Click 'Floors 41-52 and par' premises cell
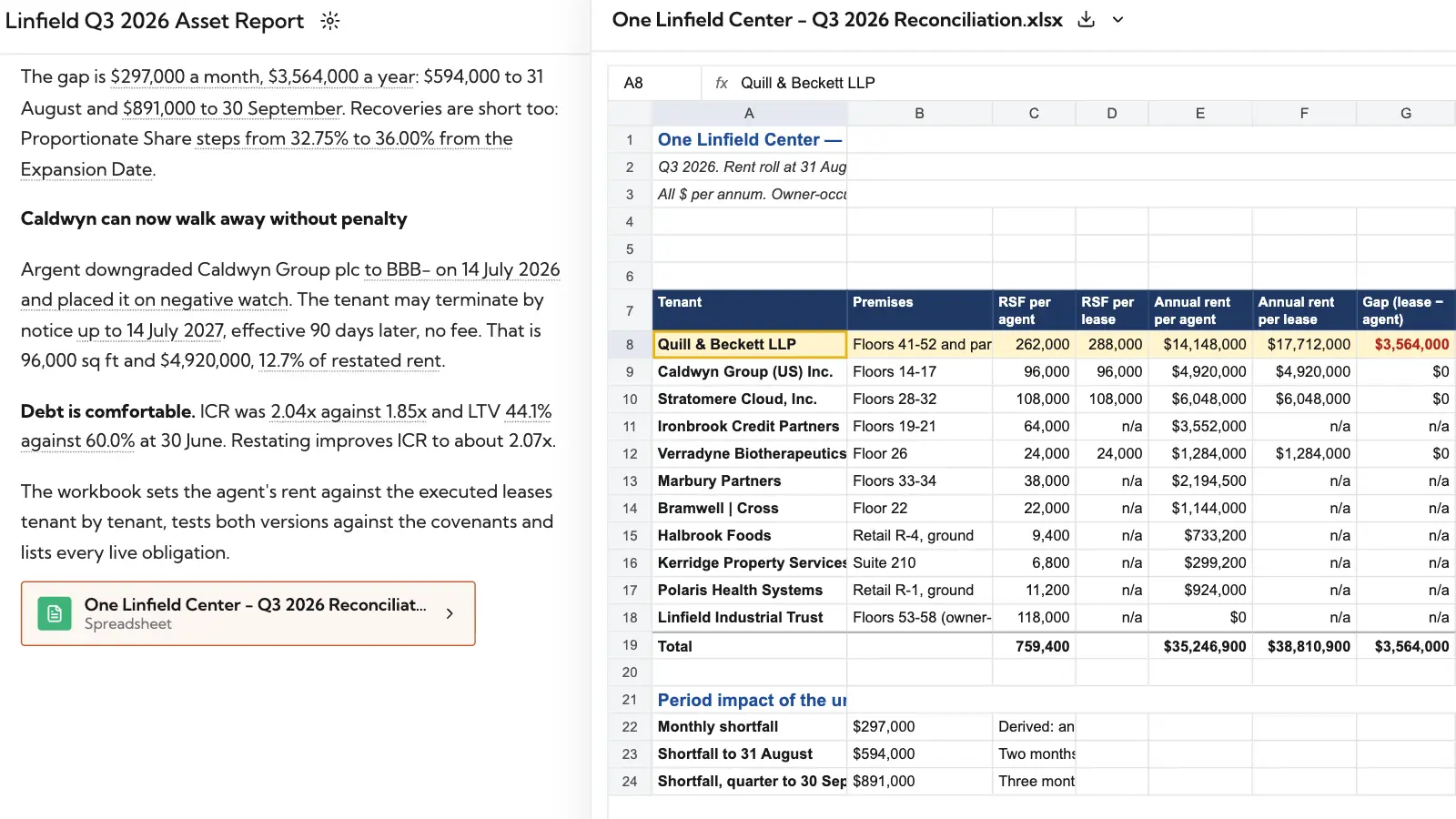This screenshot has height=819, width=1456. pos(919,345)
